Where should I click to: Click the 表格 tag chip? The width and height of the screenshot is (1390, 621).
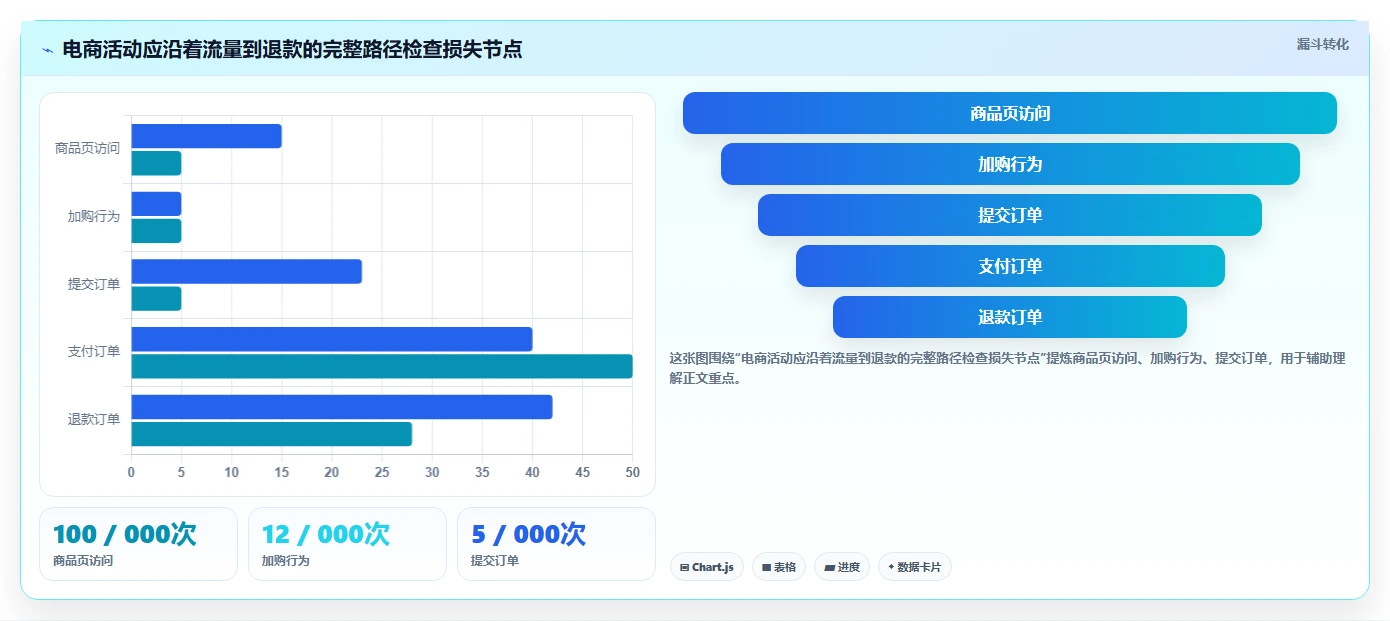(x=779, y=567)
